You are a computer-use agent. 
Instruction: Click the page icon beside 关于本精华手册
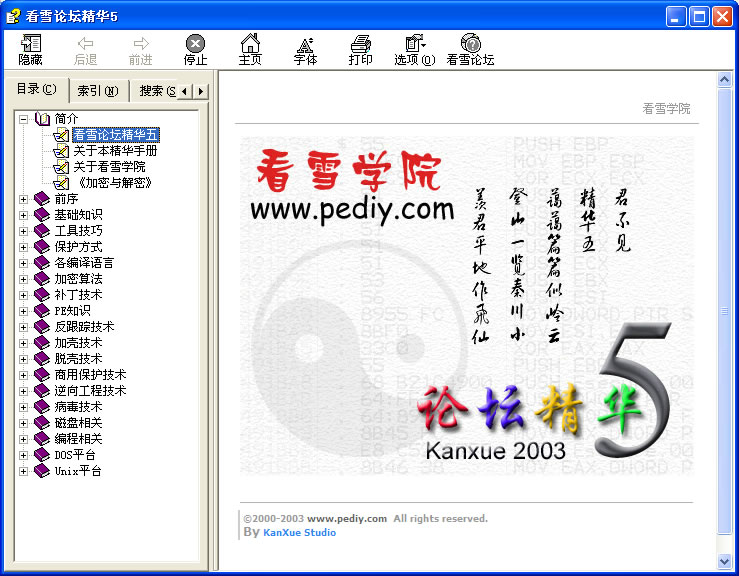pos(61,151)
